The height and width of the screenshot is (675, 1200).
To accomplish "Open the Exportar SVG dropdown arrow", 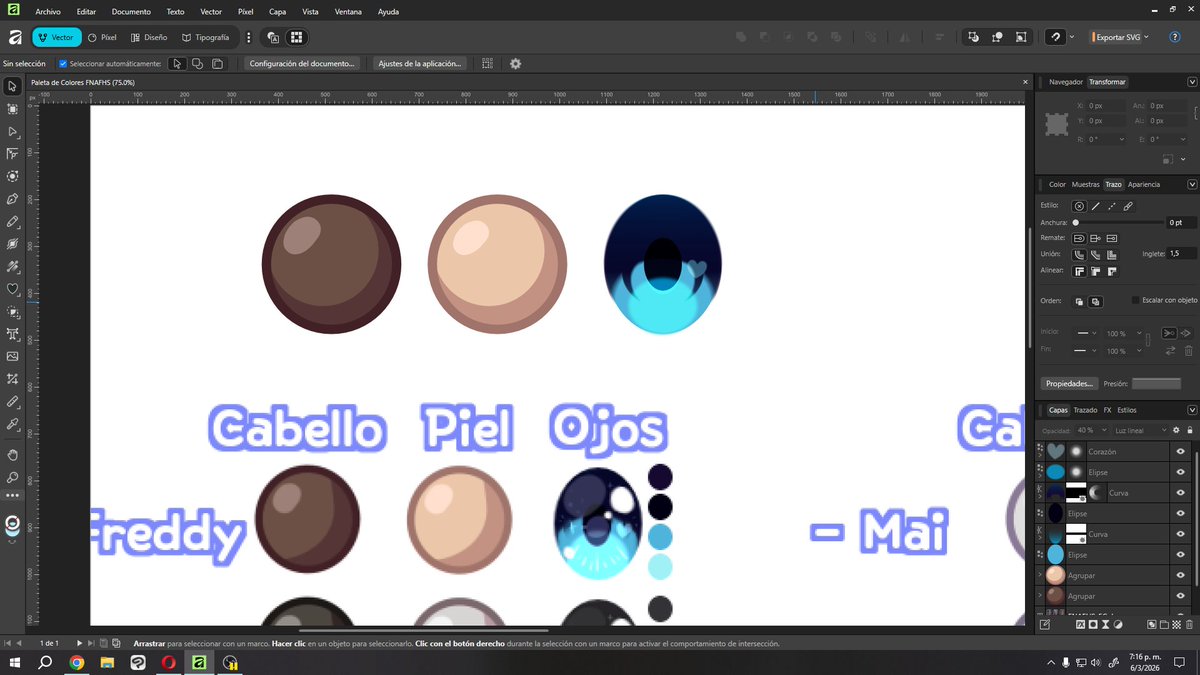I will (1146, 37).
